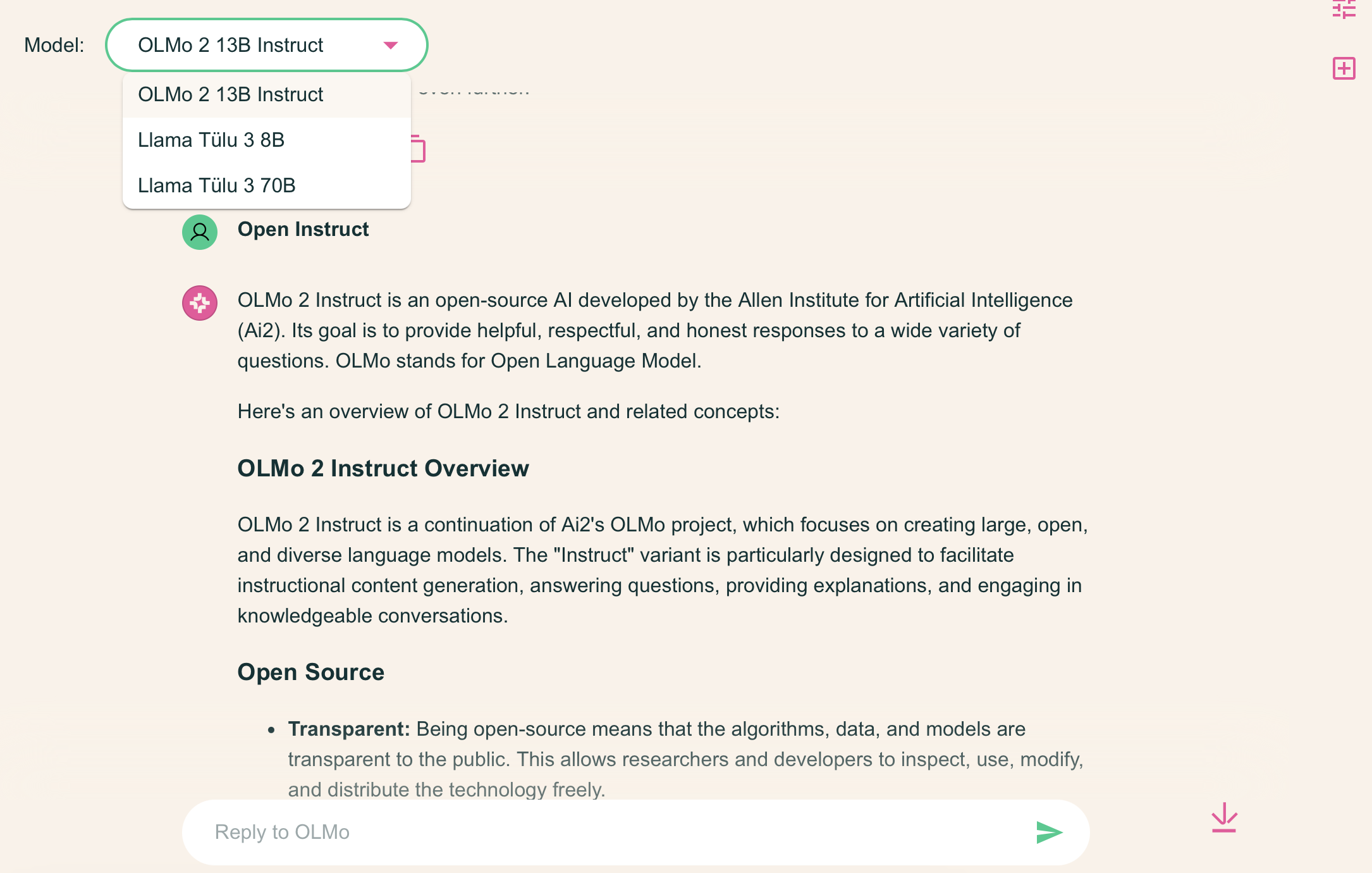The width and height of the screenshot is (1372, 873).
Task: Click the Model: label text
Action: (54, 45)
